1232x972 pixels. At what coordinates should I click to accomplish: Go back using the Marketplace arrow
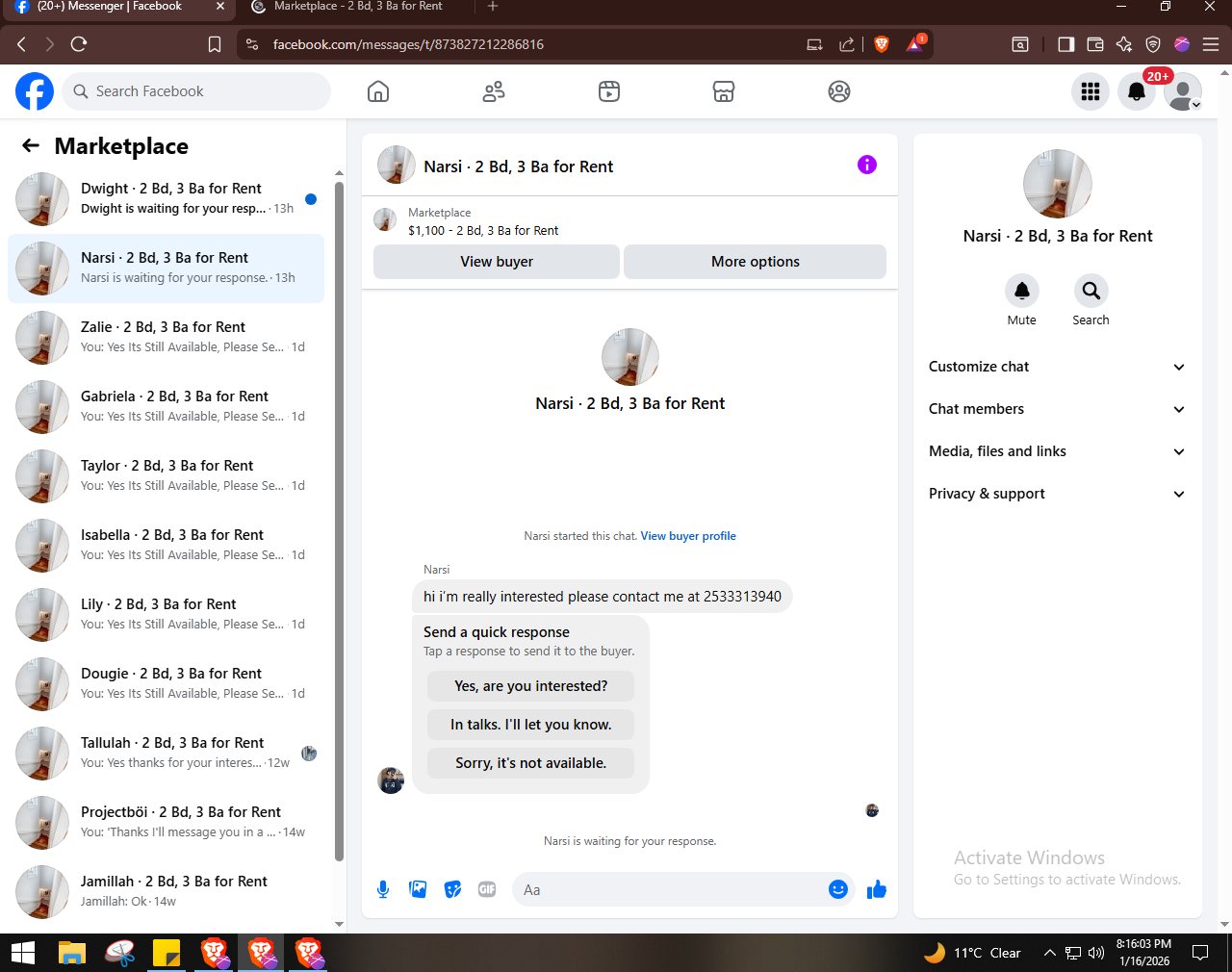tap(31, 145)
